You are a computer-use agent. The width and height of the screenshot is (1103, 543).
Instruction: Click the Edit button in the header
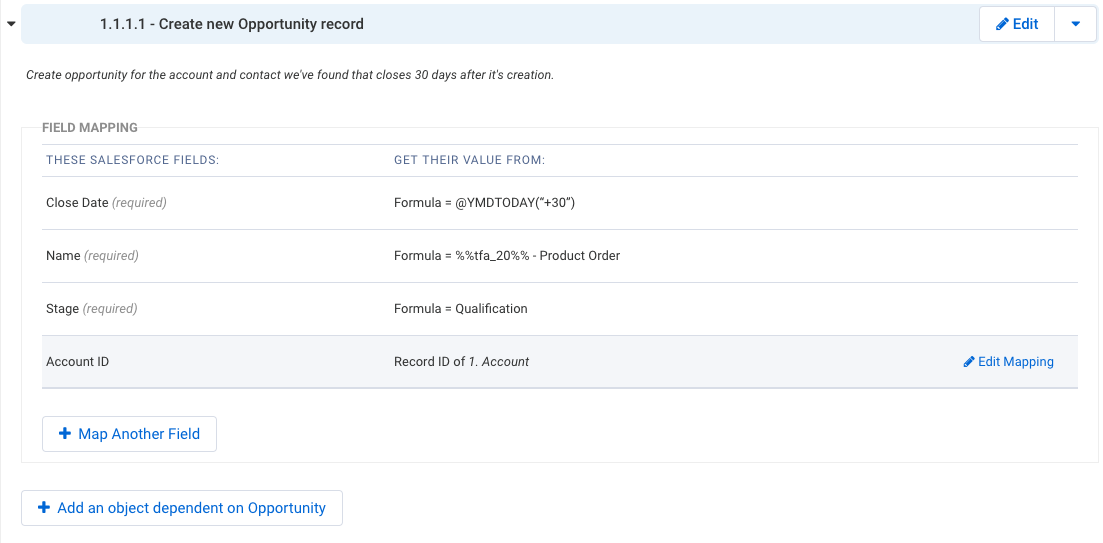(x=1017, y=24)
